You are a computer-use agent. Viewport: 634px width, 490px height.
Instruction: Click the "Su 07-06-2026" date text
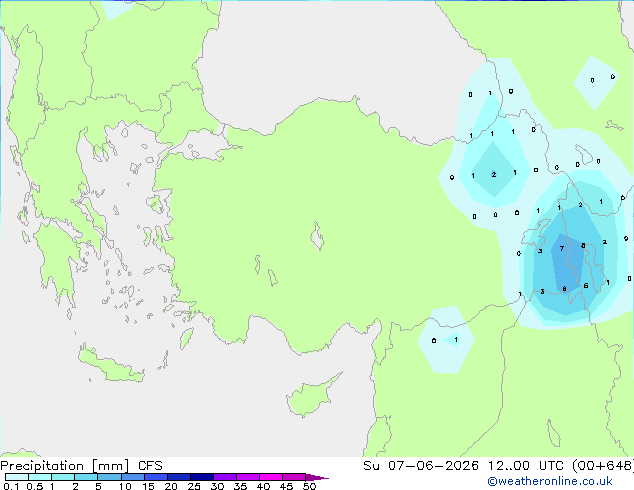click(421, 466)
